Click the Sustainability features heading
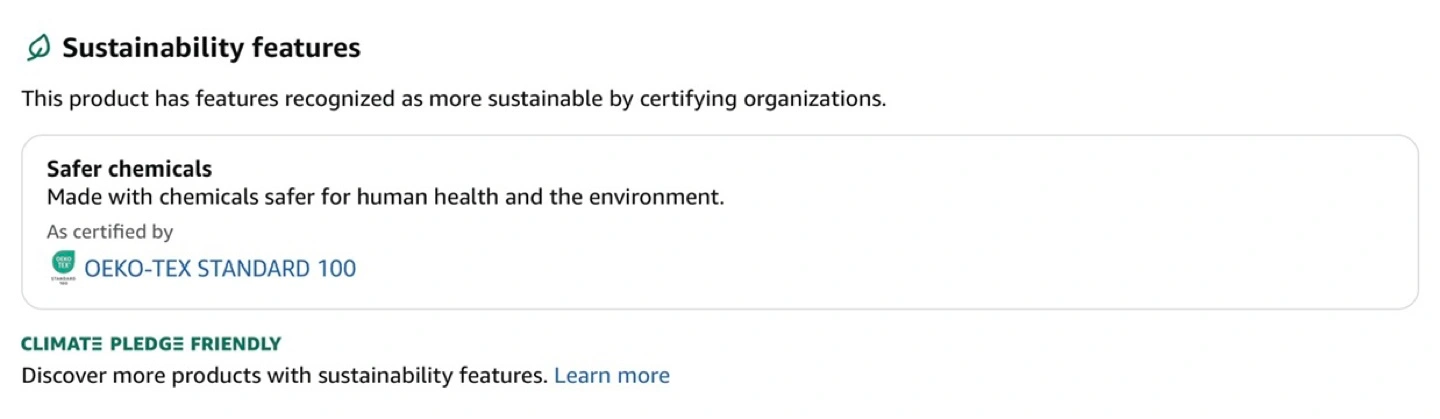The image size is (1440, 419). coord(211,47)
